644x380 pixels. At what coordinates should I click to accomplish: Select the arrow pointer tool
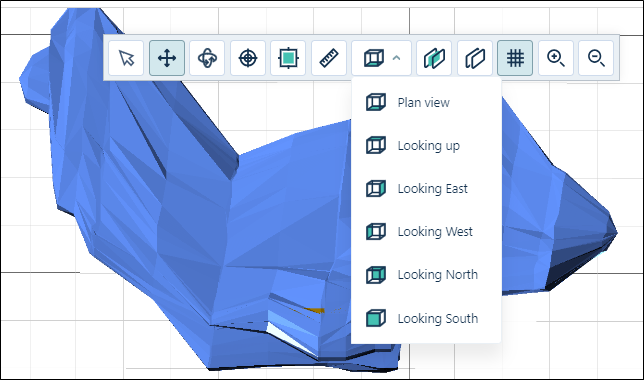click(126, 58)
